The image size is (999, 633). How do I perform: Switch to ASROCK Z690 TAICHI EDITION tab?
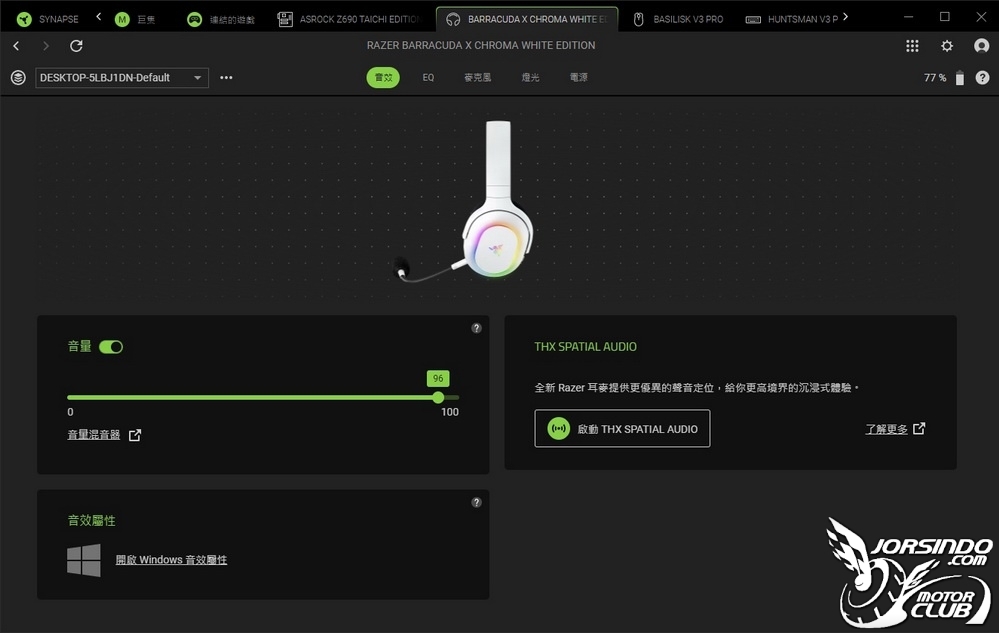coord(349,19)
